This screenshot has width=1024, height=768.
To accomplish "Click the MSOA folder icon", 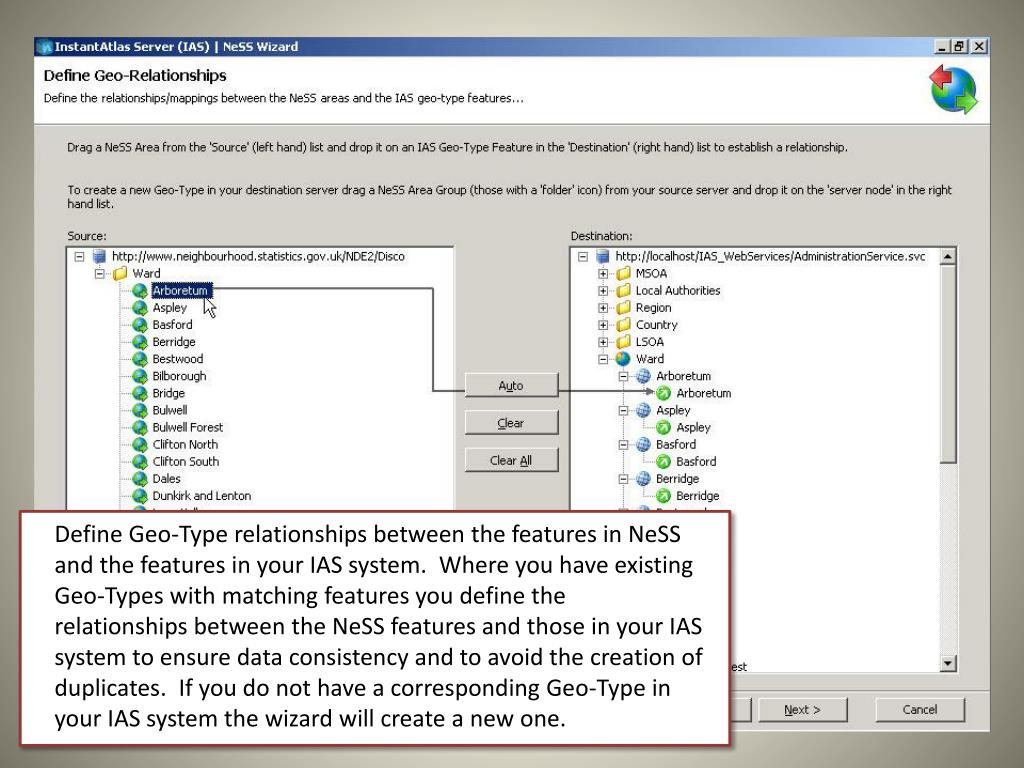I will tap(624, 274).
